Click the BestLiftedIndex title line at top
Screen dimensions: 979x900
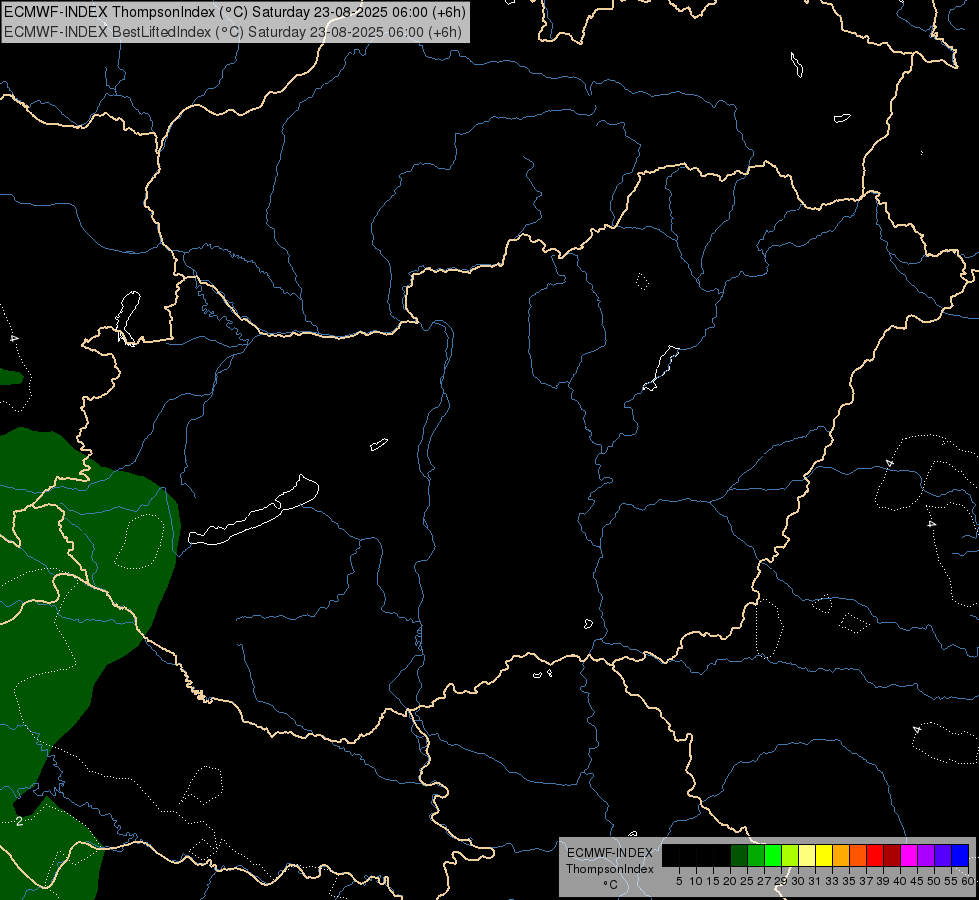coord(233,32)
